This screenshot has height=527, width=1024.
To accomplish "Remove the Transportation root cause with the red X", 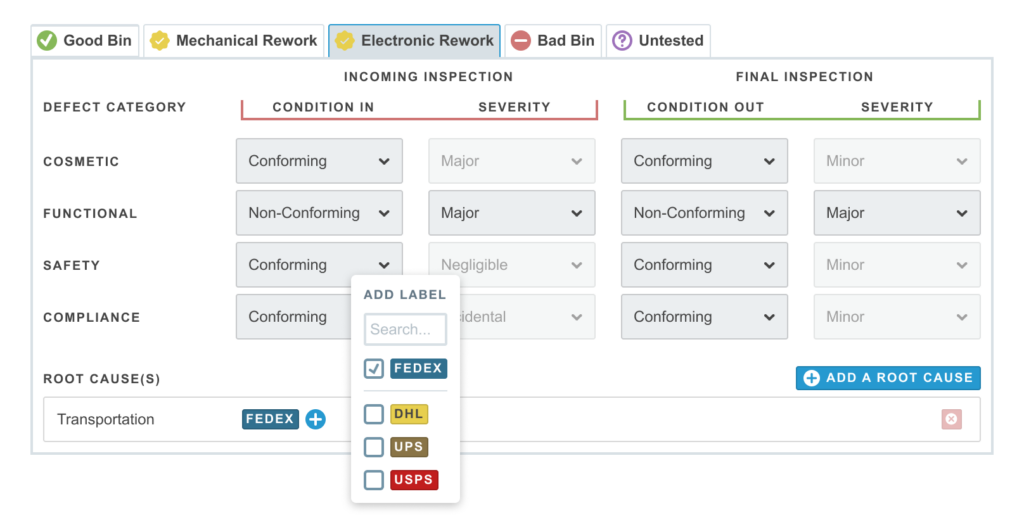I will 951,420.
